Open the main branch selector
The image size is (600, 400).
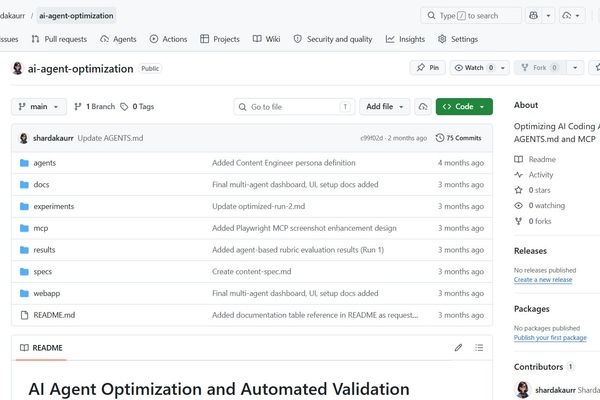pyautogui.click(x=39, y=107)
